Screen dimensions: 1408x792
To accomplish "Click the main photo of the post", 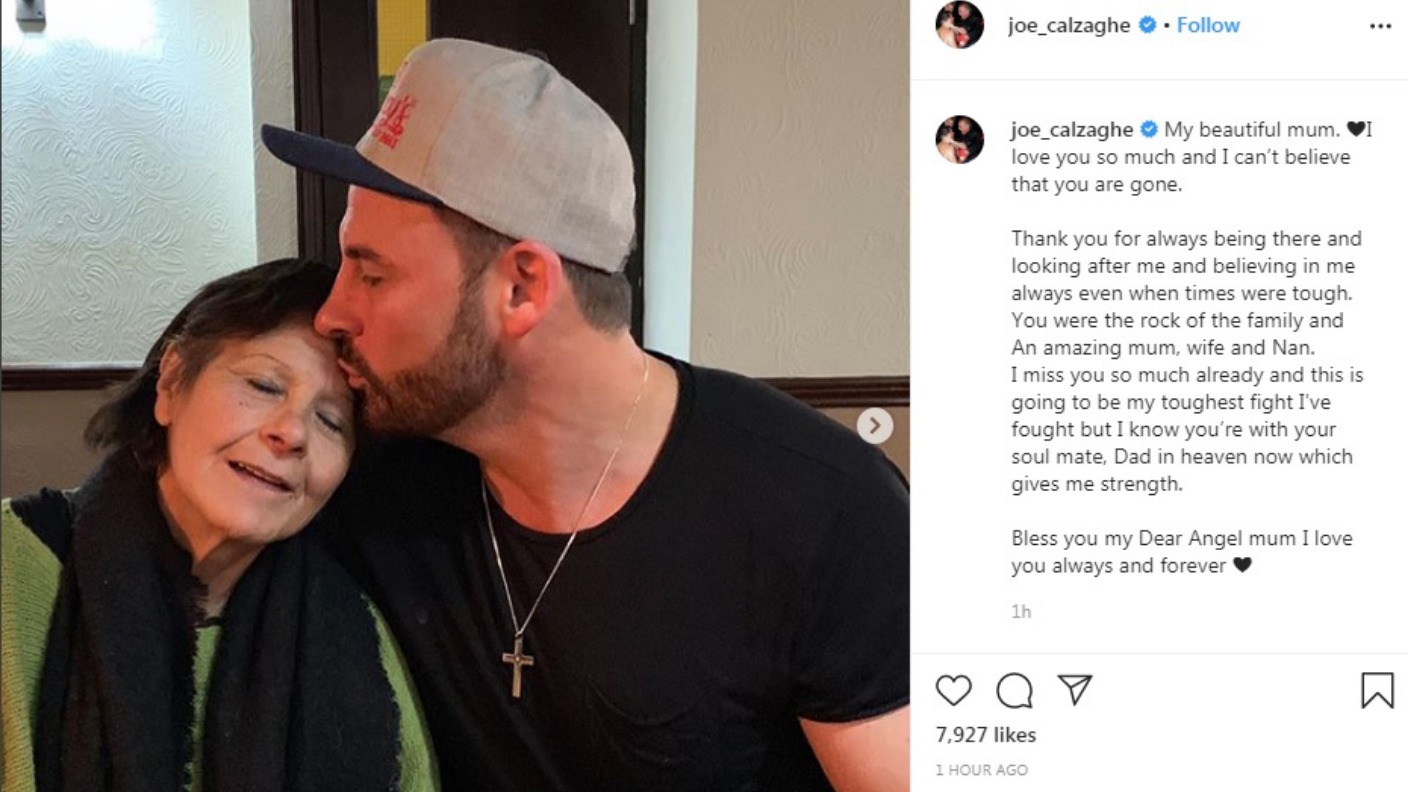I will 455,396.
